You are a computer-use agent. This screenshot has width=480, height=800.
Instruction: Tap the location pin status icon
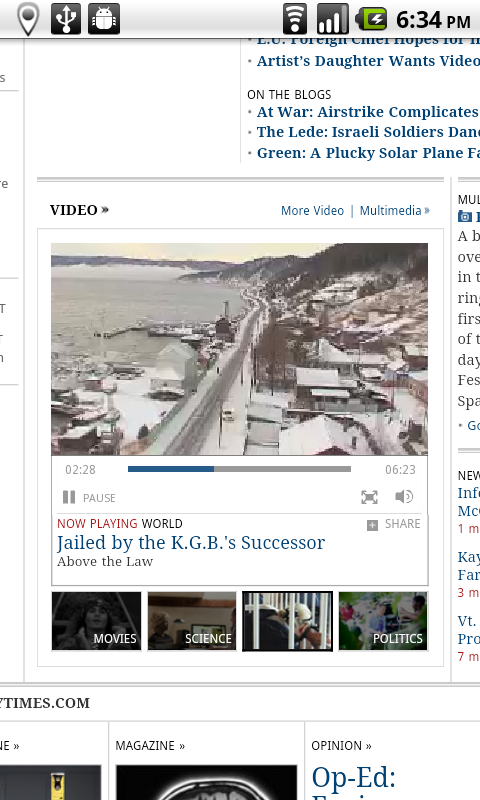point(28,19)
